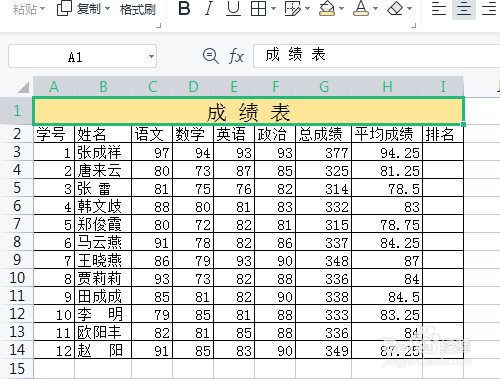
Task: Open font color dropdown arrow
Action: (x=375, y=9)
